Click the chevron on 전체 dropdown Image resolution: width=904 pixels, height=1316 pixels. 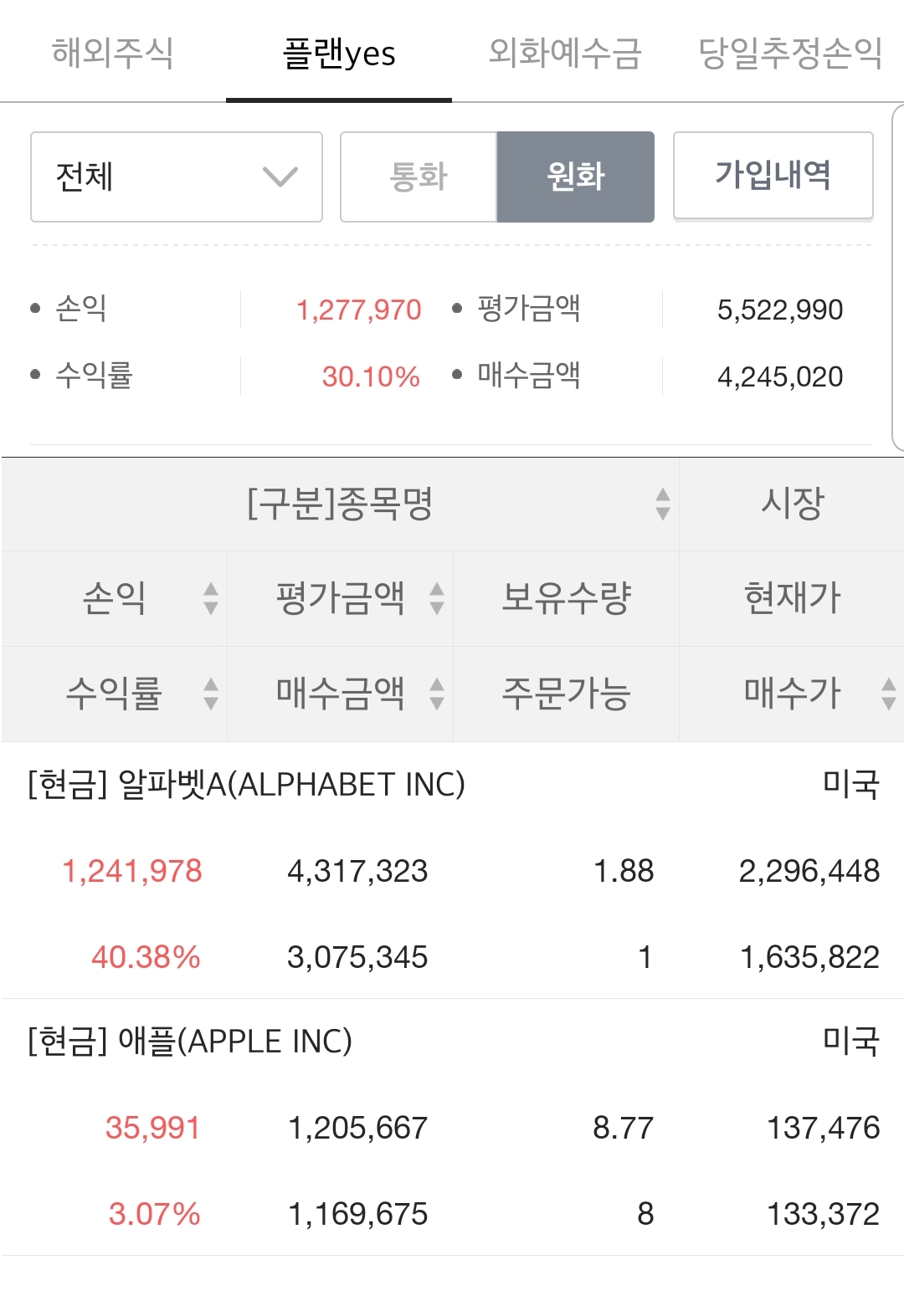[x=280, y=177]
